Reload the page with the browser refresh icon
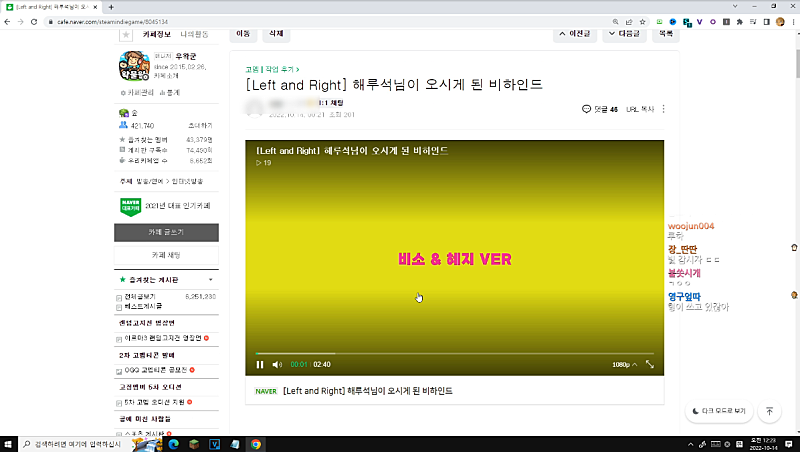This screenshot has width=800, height=452. [x=34, y=22]
